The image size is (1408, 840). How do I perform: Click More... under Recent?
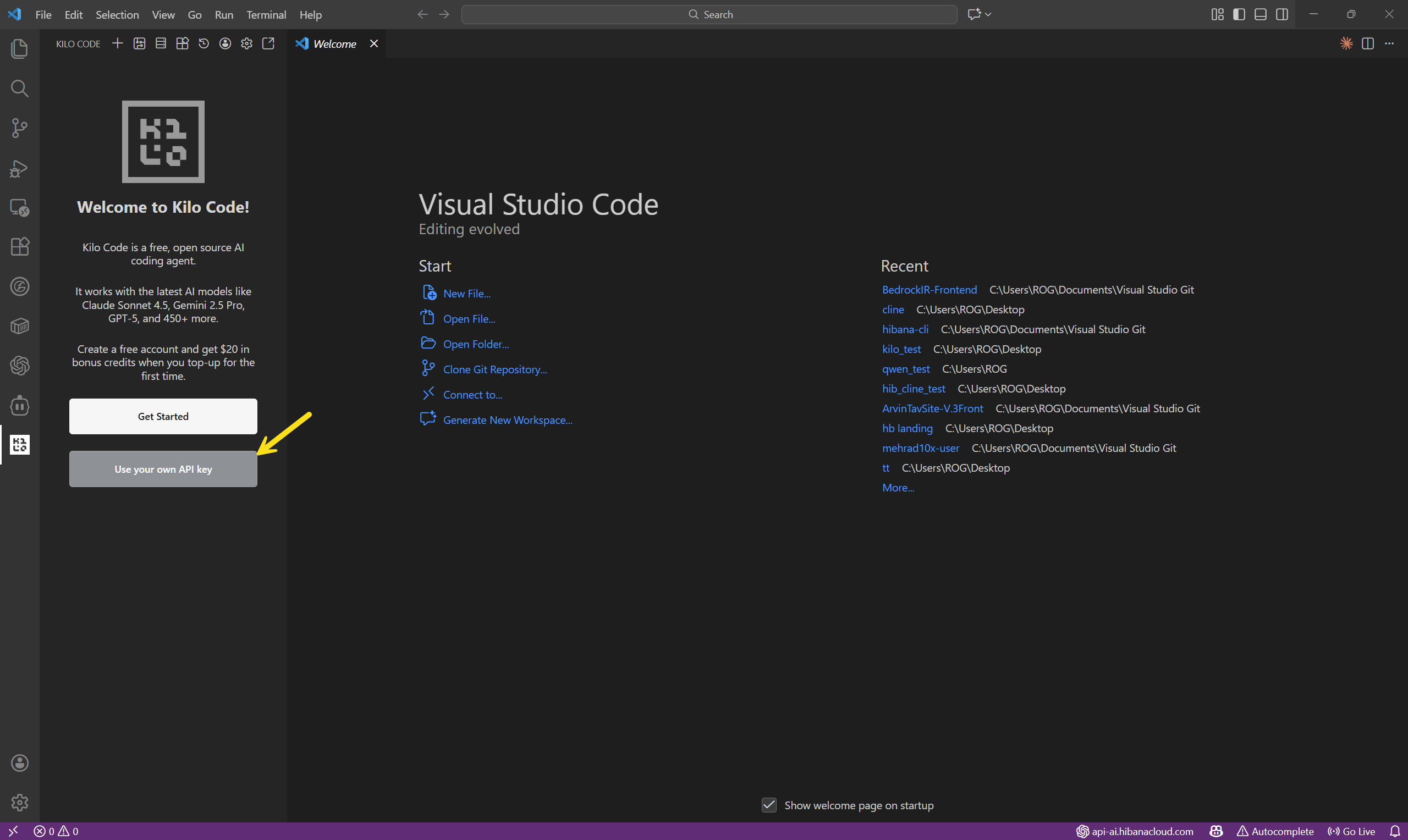(x=898, y=488)
